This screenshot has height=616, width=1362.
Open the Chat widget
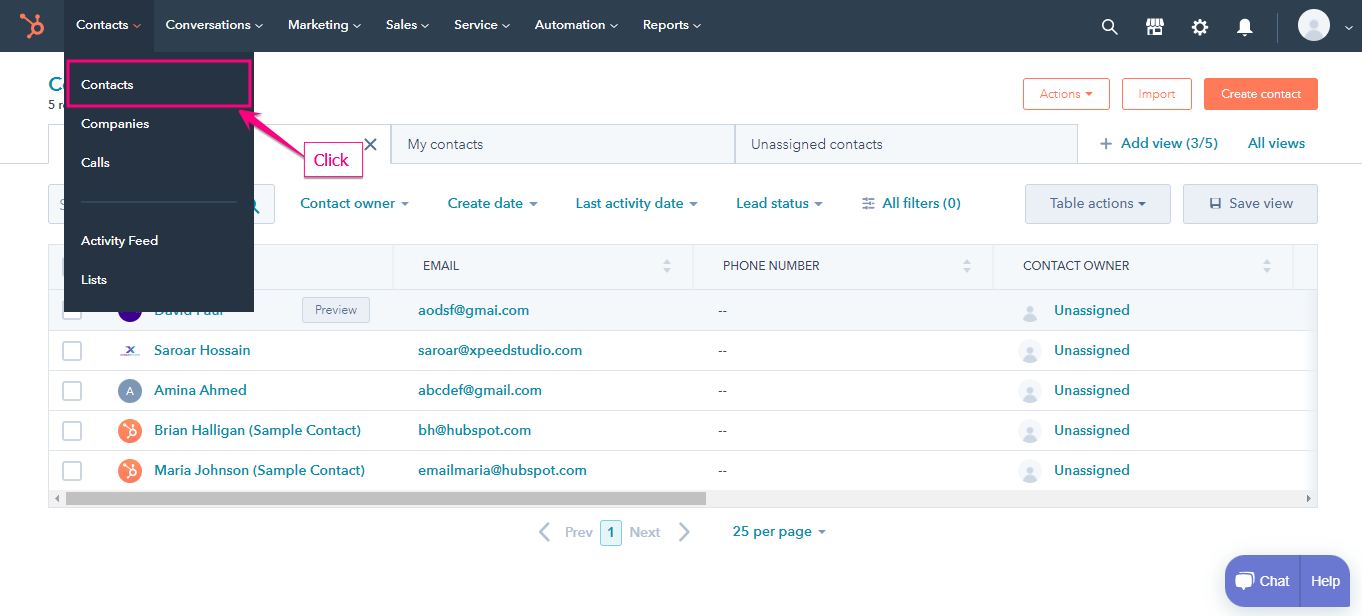click(1261, 580)
